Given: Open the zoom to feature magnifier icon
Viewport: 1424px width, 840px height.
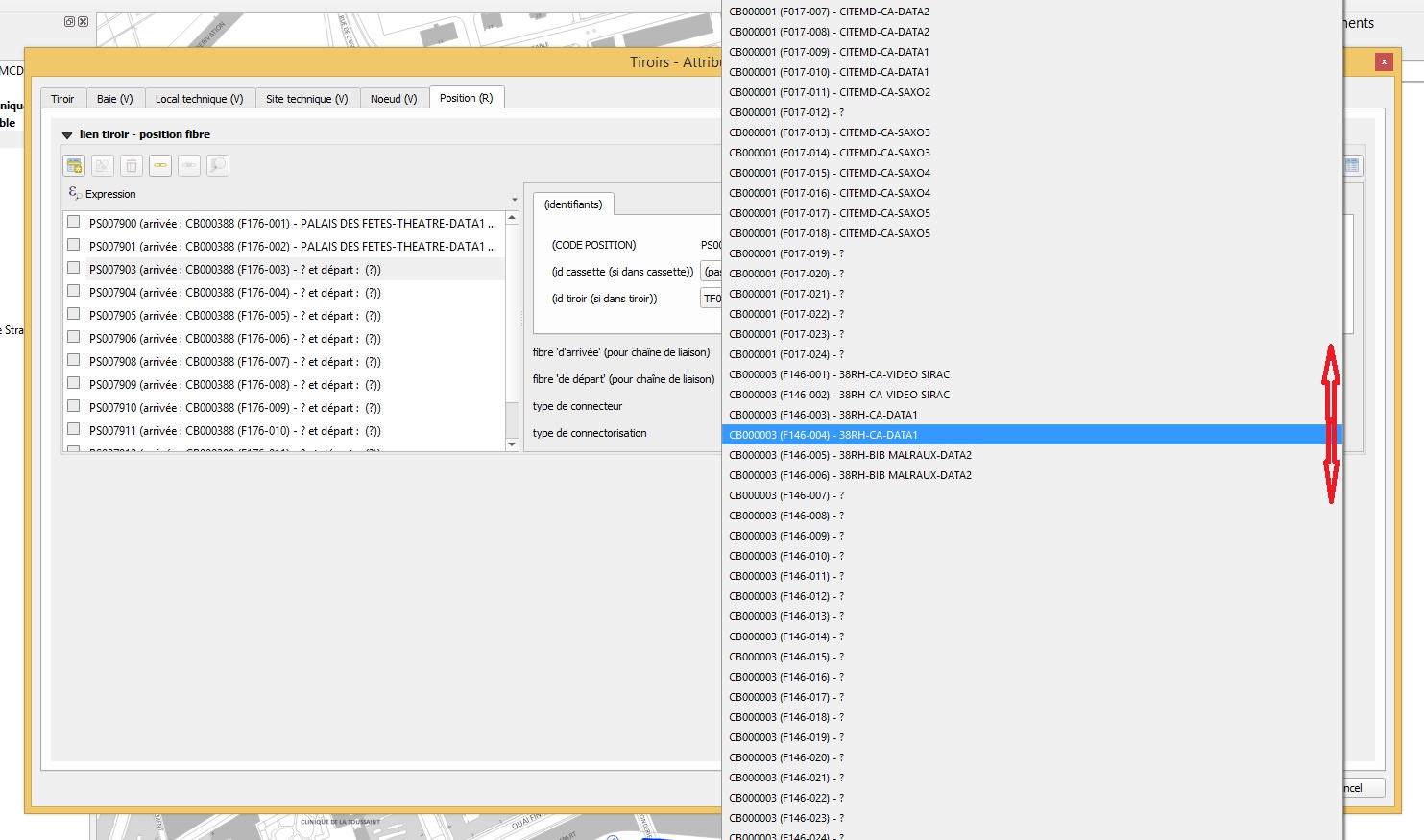Looking at the screenshot, I should tap(218, 165).
